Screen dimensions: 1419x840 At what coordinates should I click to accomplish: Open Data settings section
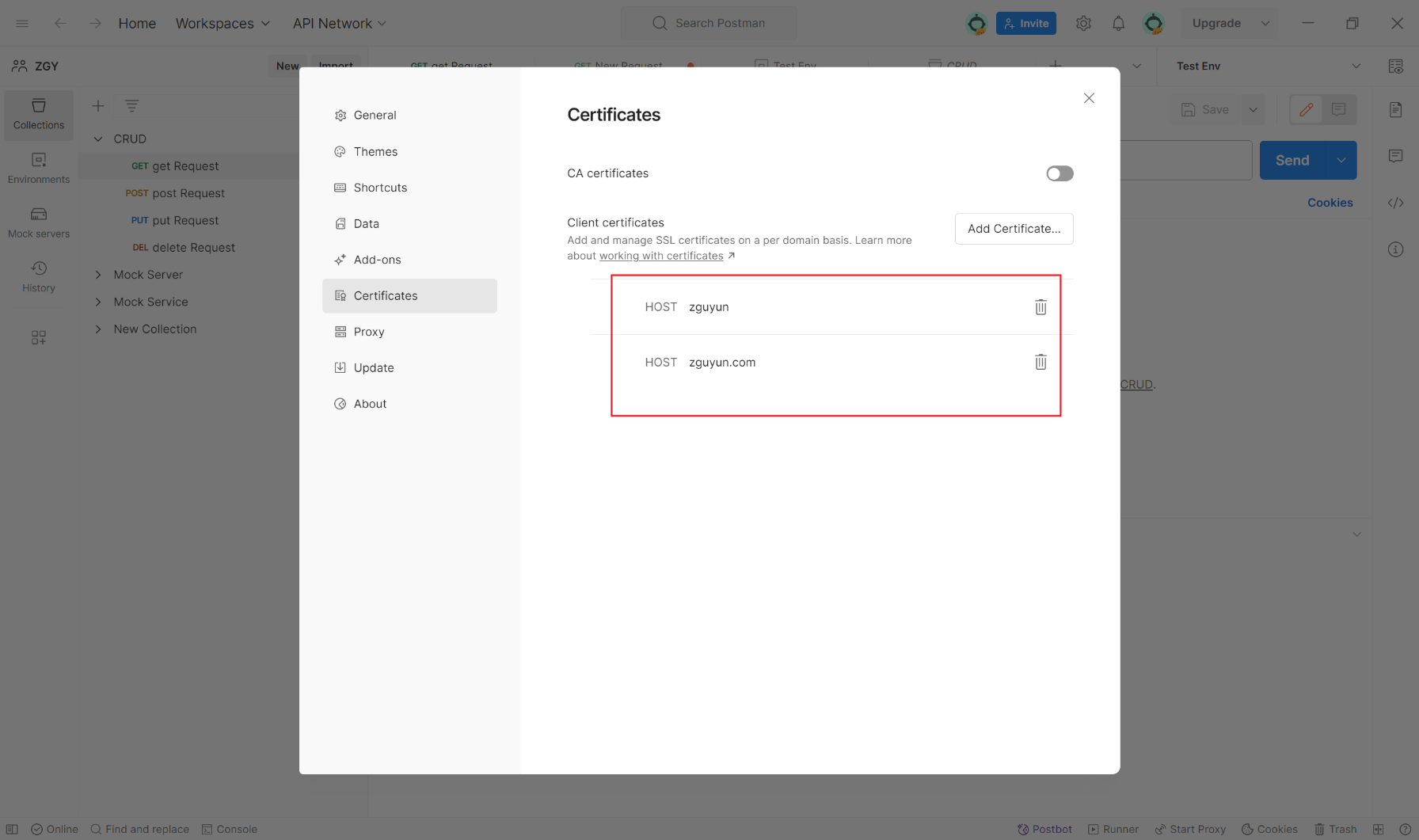409,223
